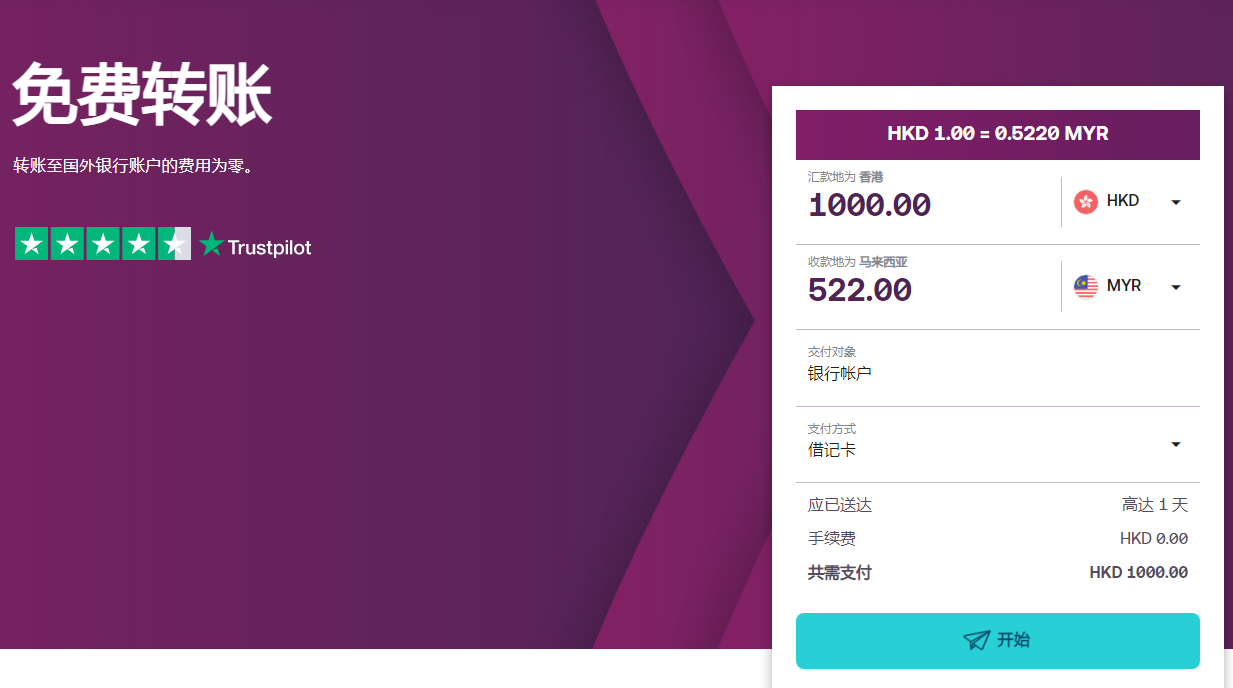1233x688 pixels.
Task: Click the 免费转账 heading
Action: click(142, 96)
